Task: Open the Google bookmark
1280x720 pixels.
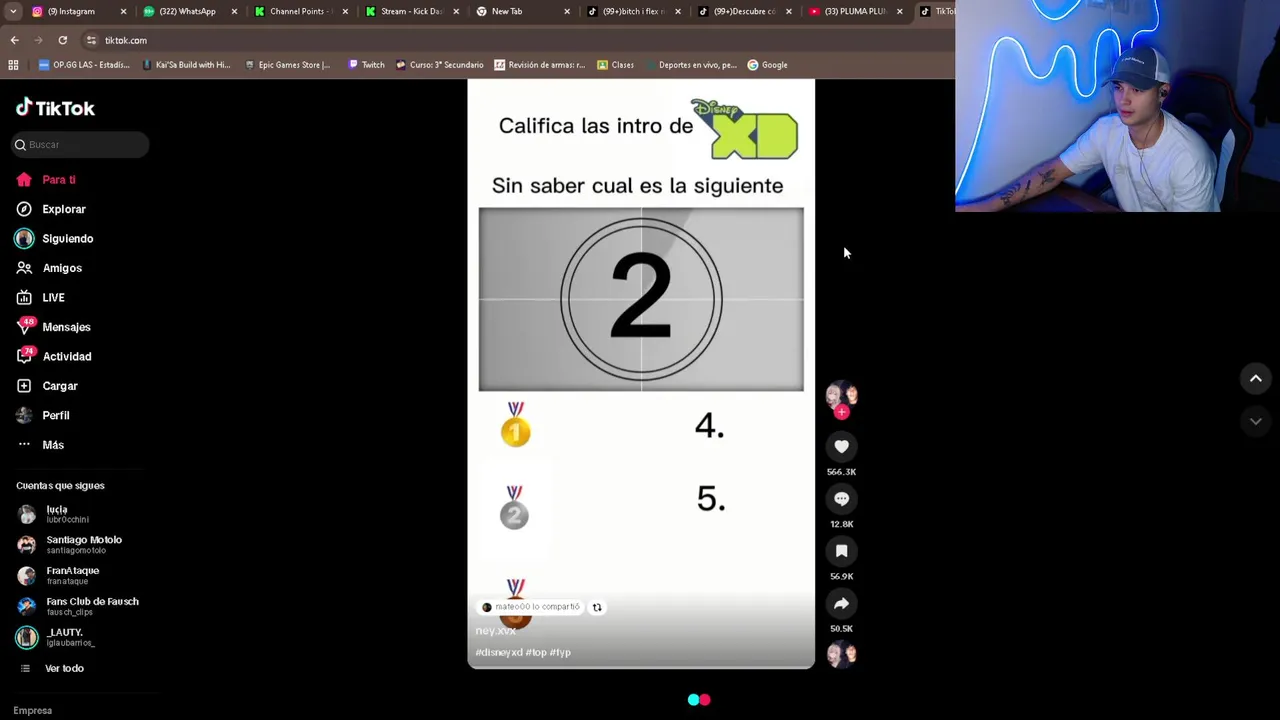Action: pyautogui.click(x=768, y=65)
